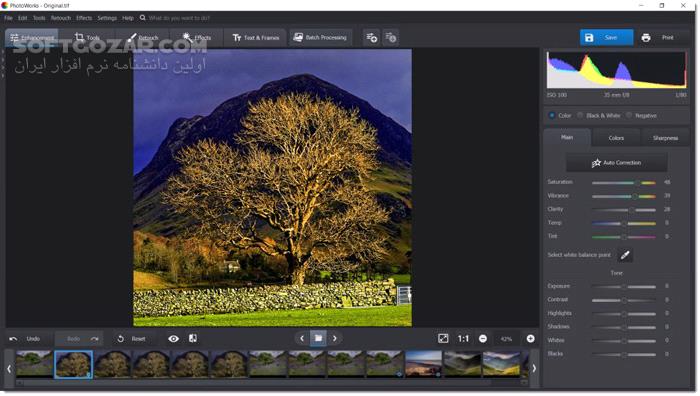Select the highlighted tree thumbnail in filmstrip
Screen dimensions: 700x396
(x=73, y=364)
